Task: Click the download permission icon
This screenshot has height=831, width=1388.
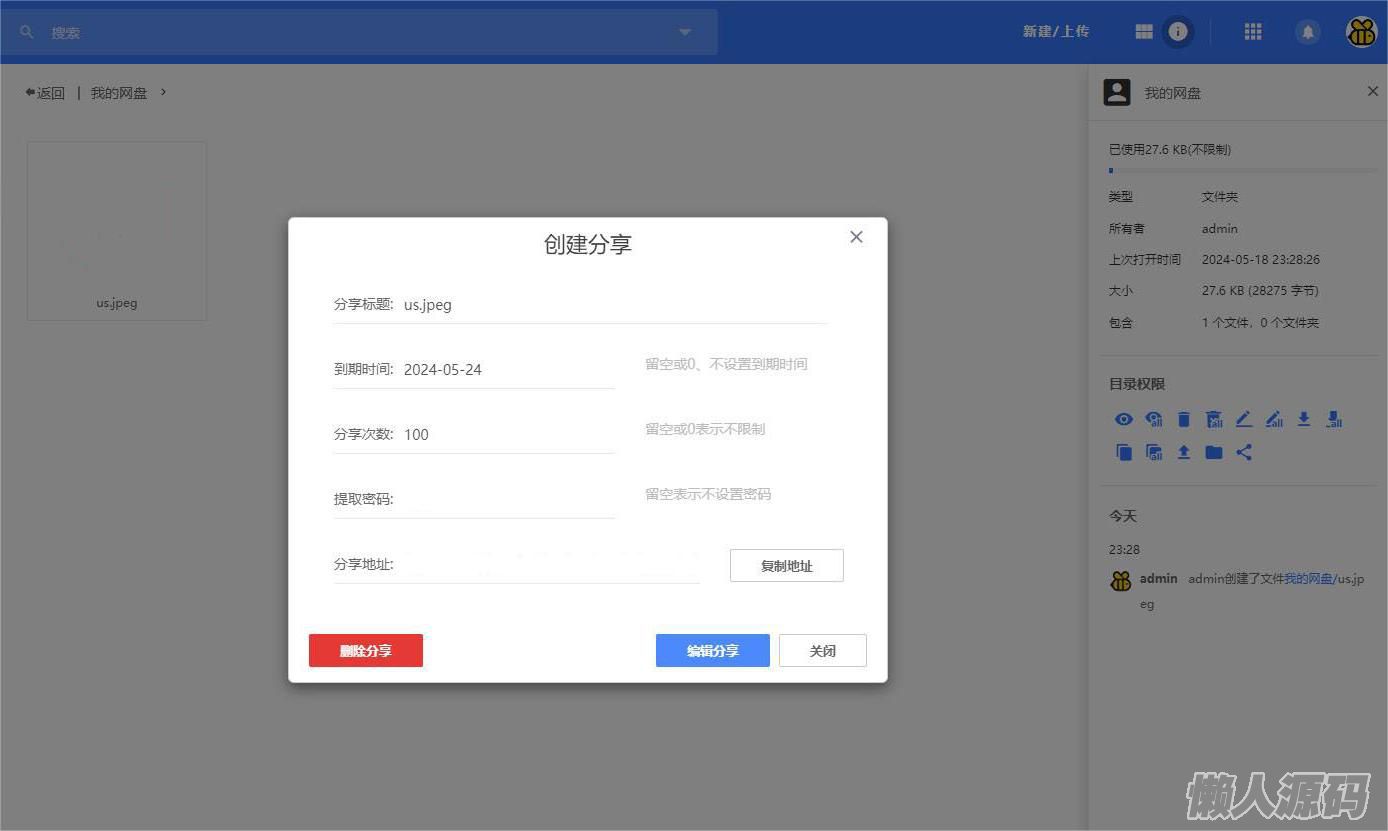Action: click(1304, 420)
